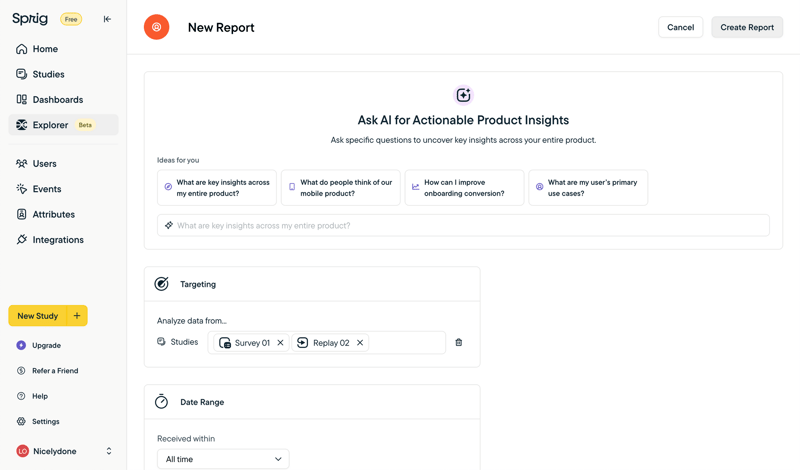Screen dimensions: 800x470
Task: Click the Free plan badge
Action: (x=71, y=19)
